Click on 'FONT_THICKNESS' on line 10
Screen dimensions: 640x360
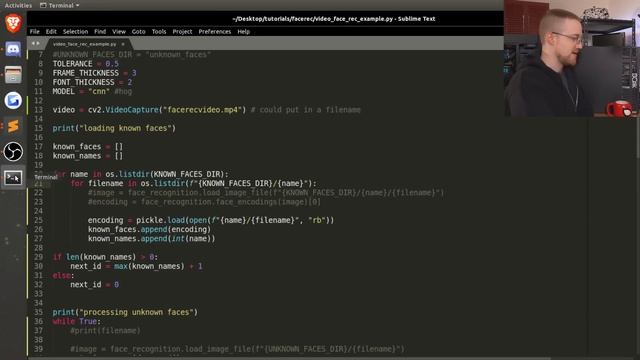[83, 82]
